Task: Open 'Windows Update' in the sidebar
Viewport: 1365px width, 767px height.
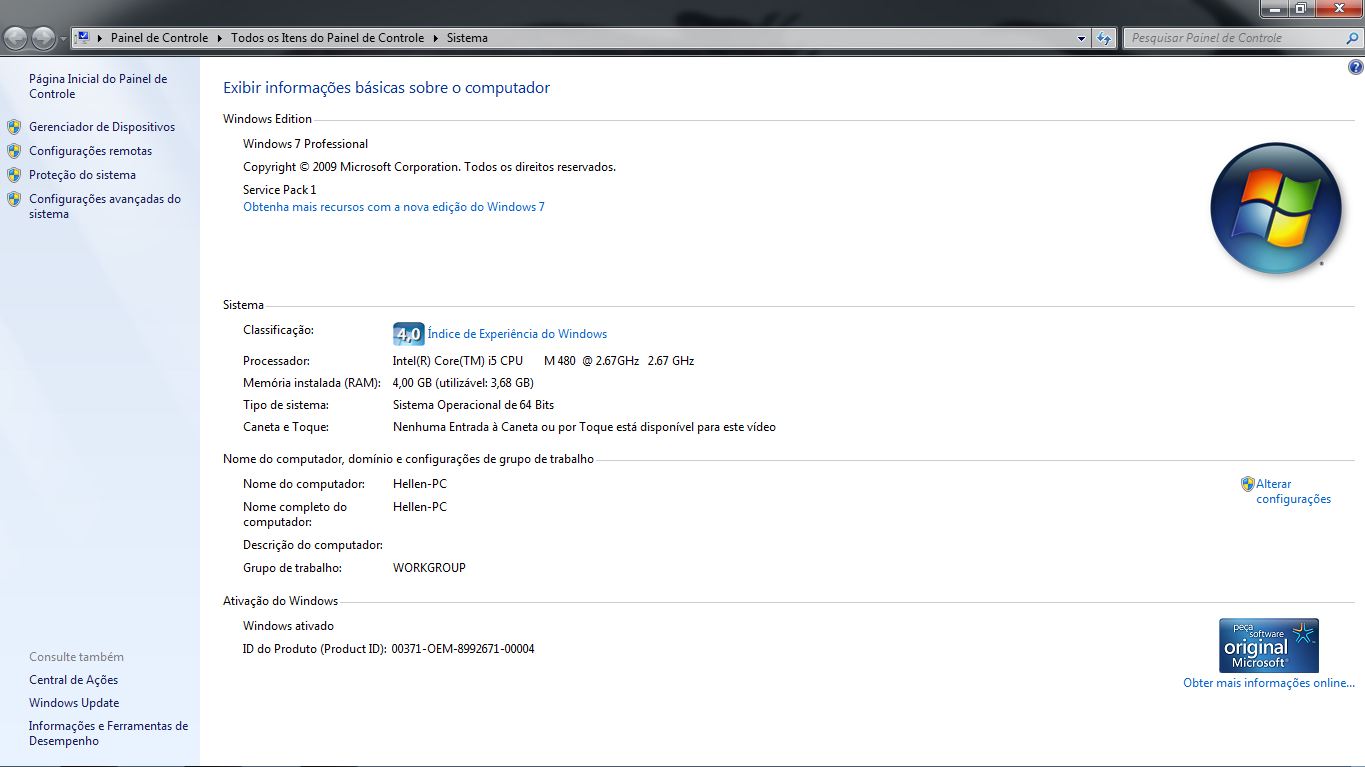Action: pyautogui.click(x=74, y=703)
